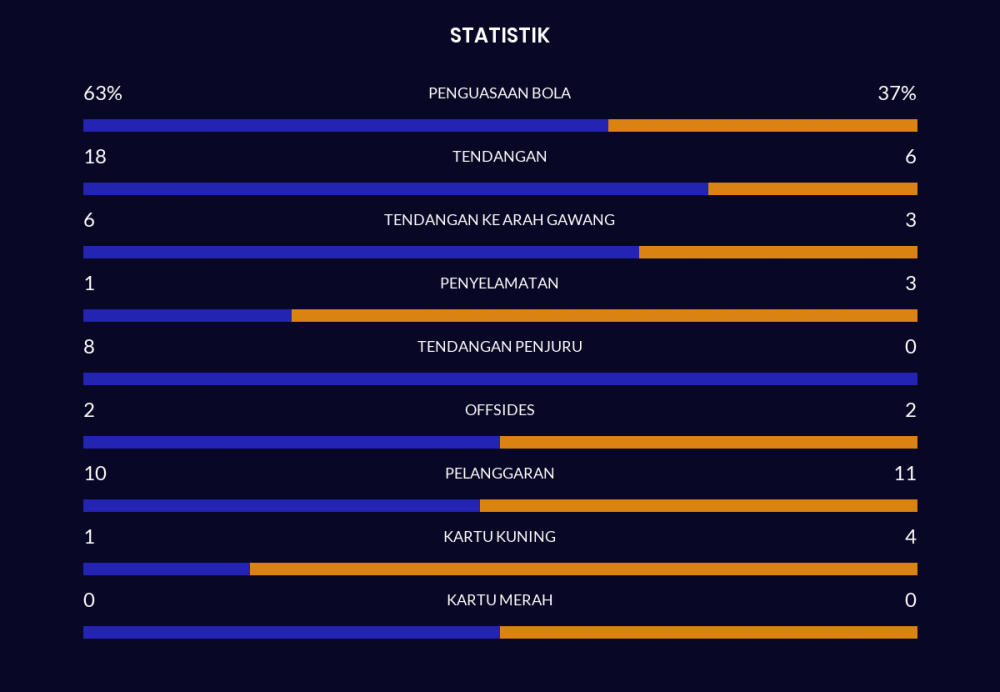The width and height of the screenshot is (1000, 692).
Task: Click the PENYELAMATAN label
Action: point(499,283)
